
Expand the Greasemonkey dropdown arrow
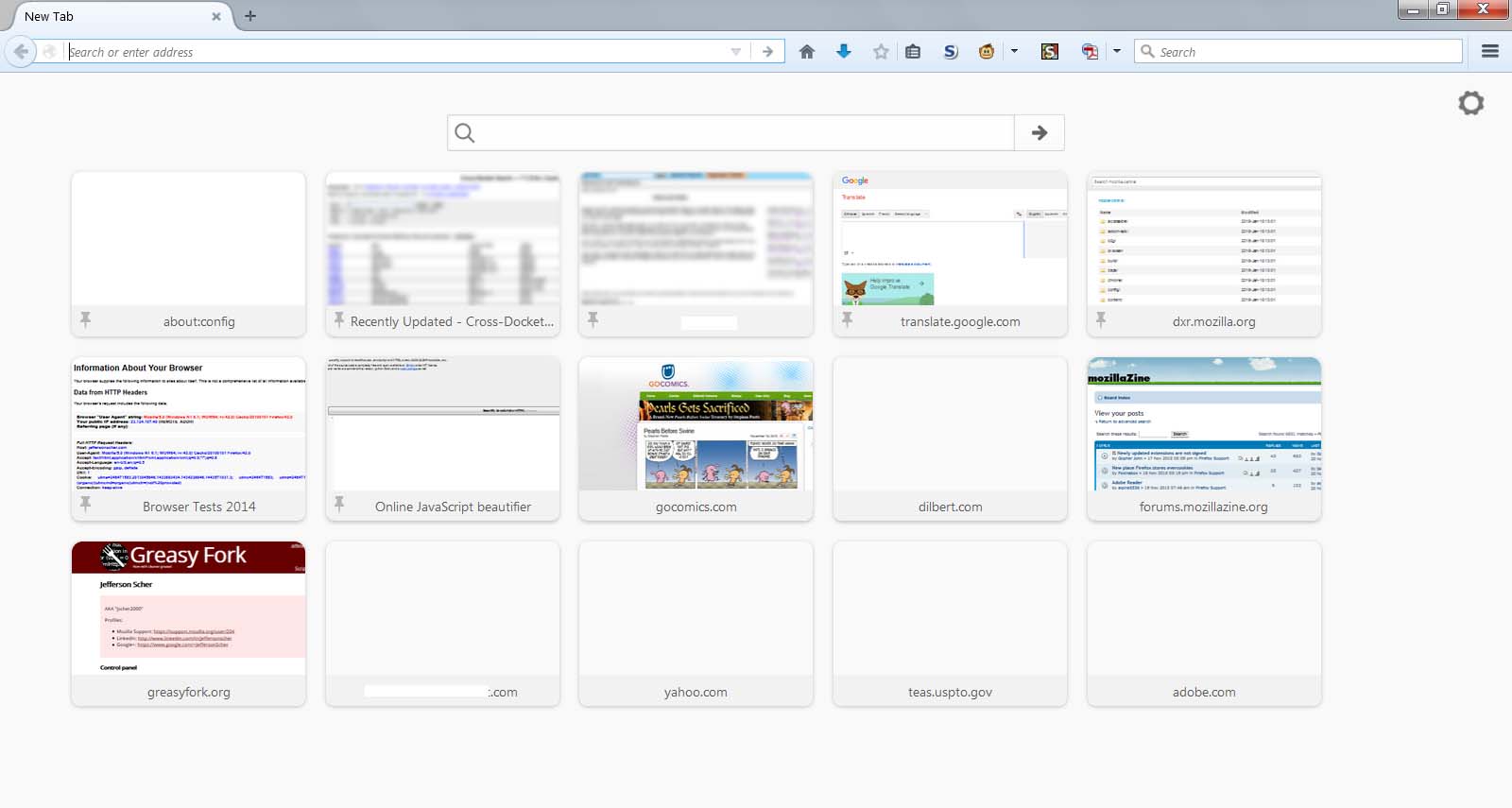click(x=1014, y=52)
